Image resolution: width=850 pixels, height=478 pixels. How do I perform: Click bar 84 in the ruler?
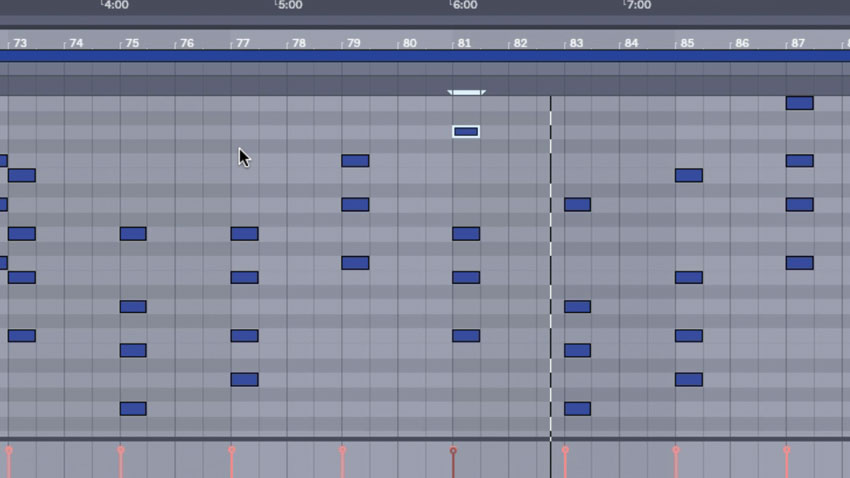[632, 43]
